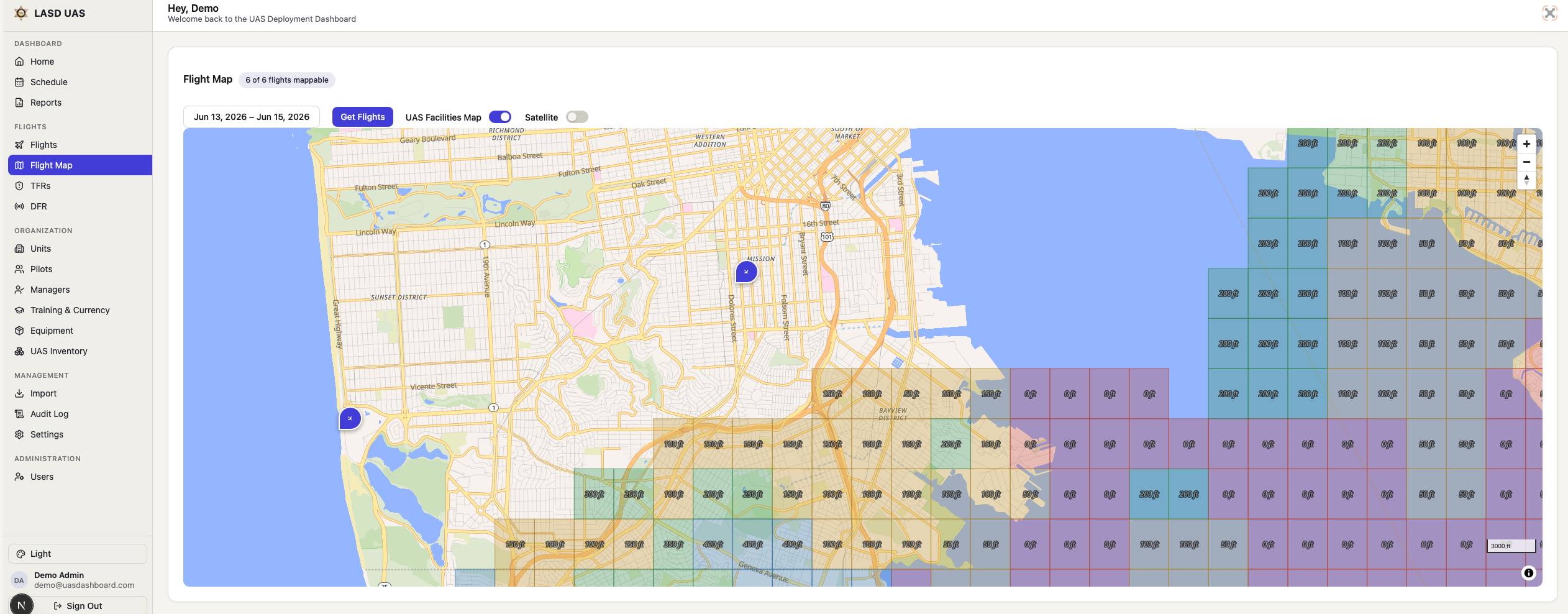Screen dimensions: 1568x614
Task: Click the Sign Out button
Action: click(x=78, y=606)
